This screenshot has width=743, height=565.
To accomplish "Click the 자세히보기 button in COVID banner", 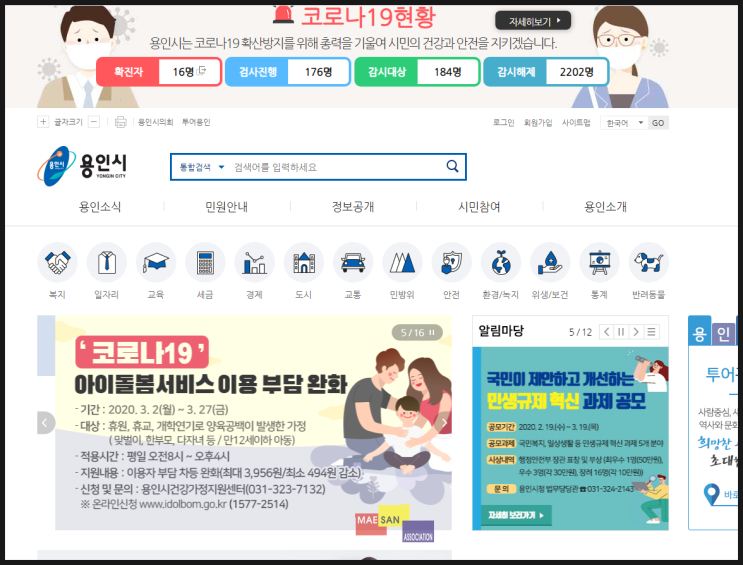I will tap(533, 21).
